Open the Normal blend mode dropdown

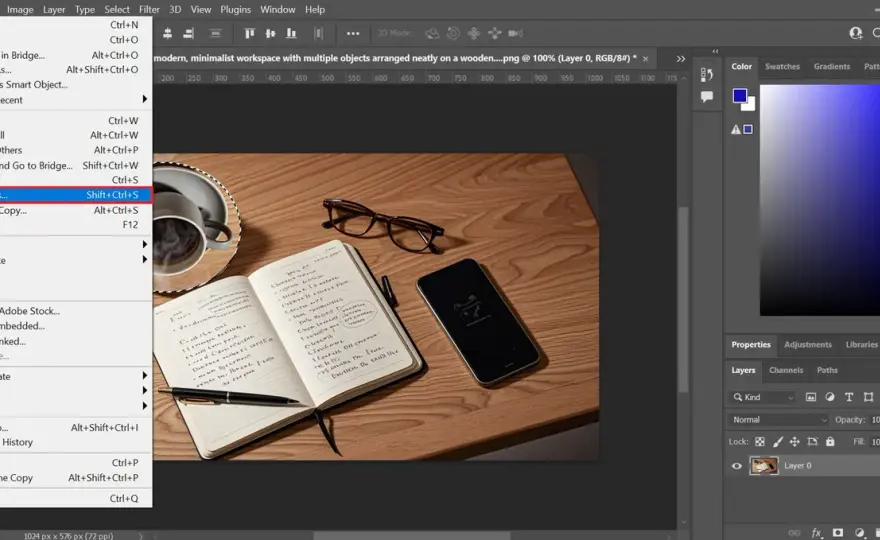(778, 420)
